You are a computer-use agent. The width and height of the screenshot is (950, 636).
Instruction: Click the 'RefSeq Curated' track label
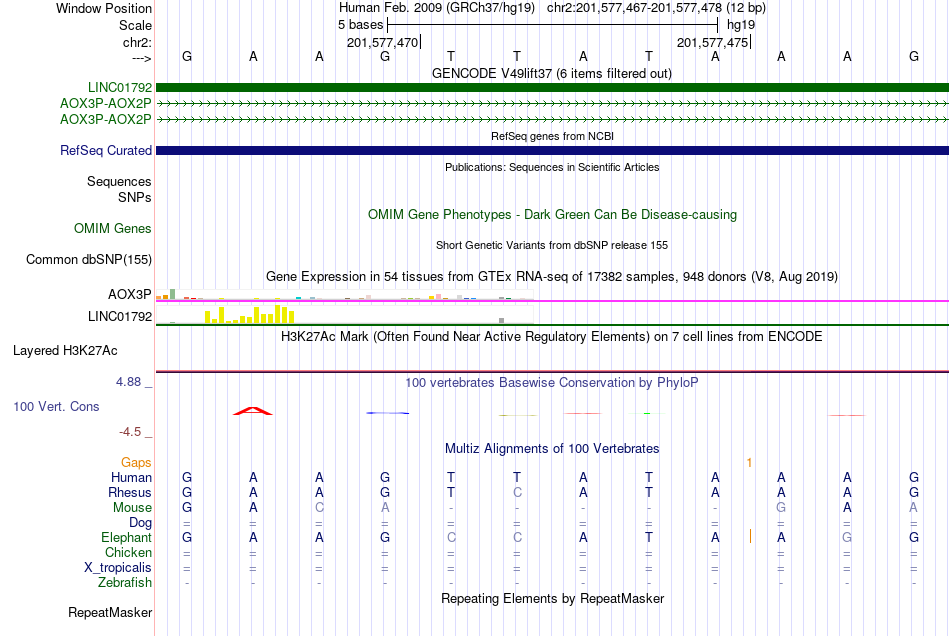pos(106,150)
